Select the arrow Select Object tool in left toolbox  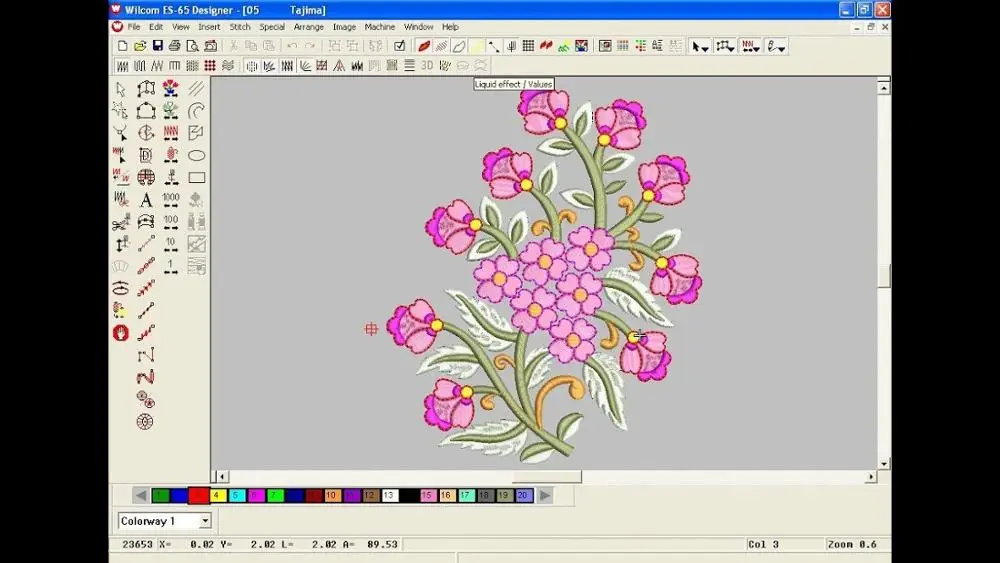coord(121,89)
